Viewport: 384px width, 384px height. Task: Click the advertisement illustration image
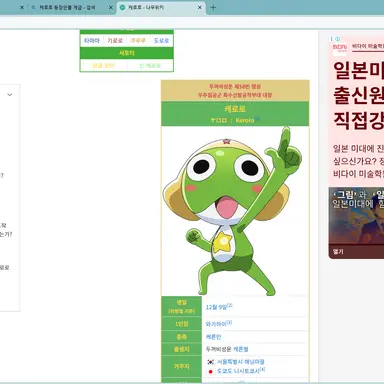356,217
